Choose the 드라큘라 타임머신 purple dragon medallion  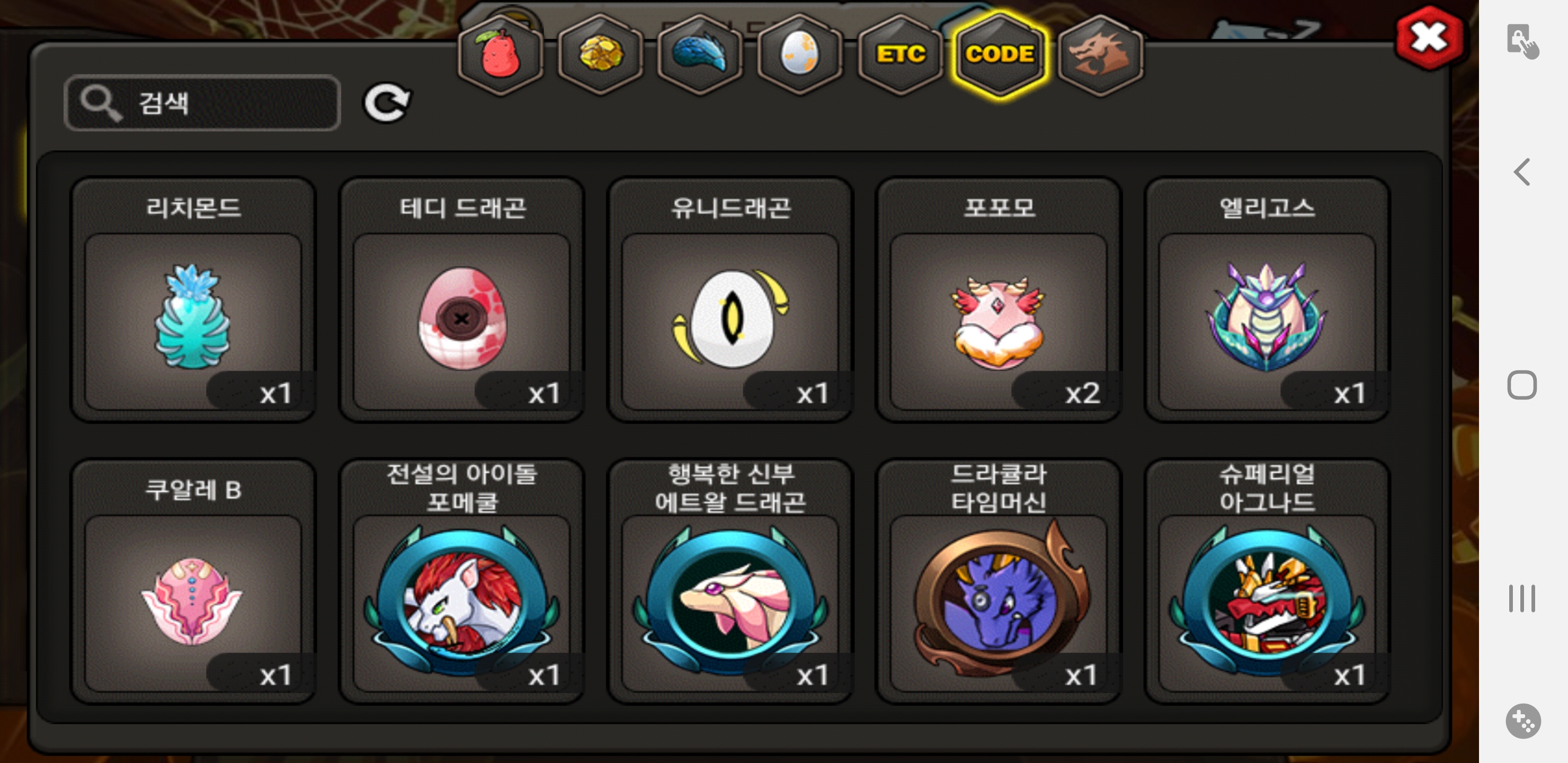[x=998, y=581]
